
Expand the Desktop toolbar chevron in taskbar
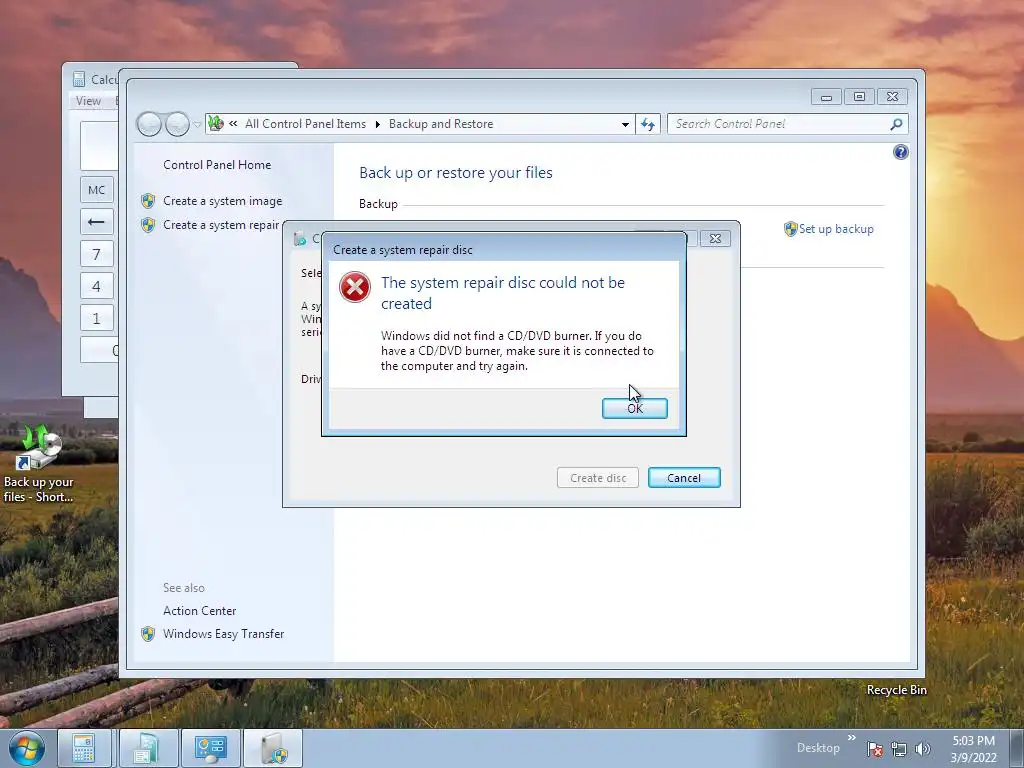coord(852,738)
